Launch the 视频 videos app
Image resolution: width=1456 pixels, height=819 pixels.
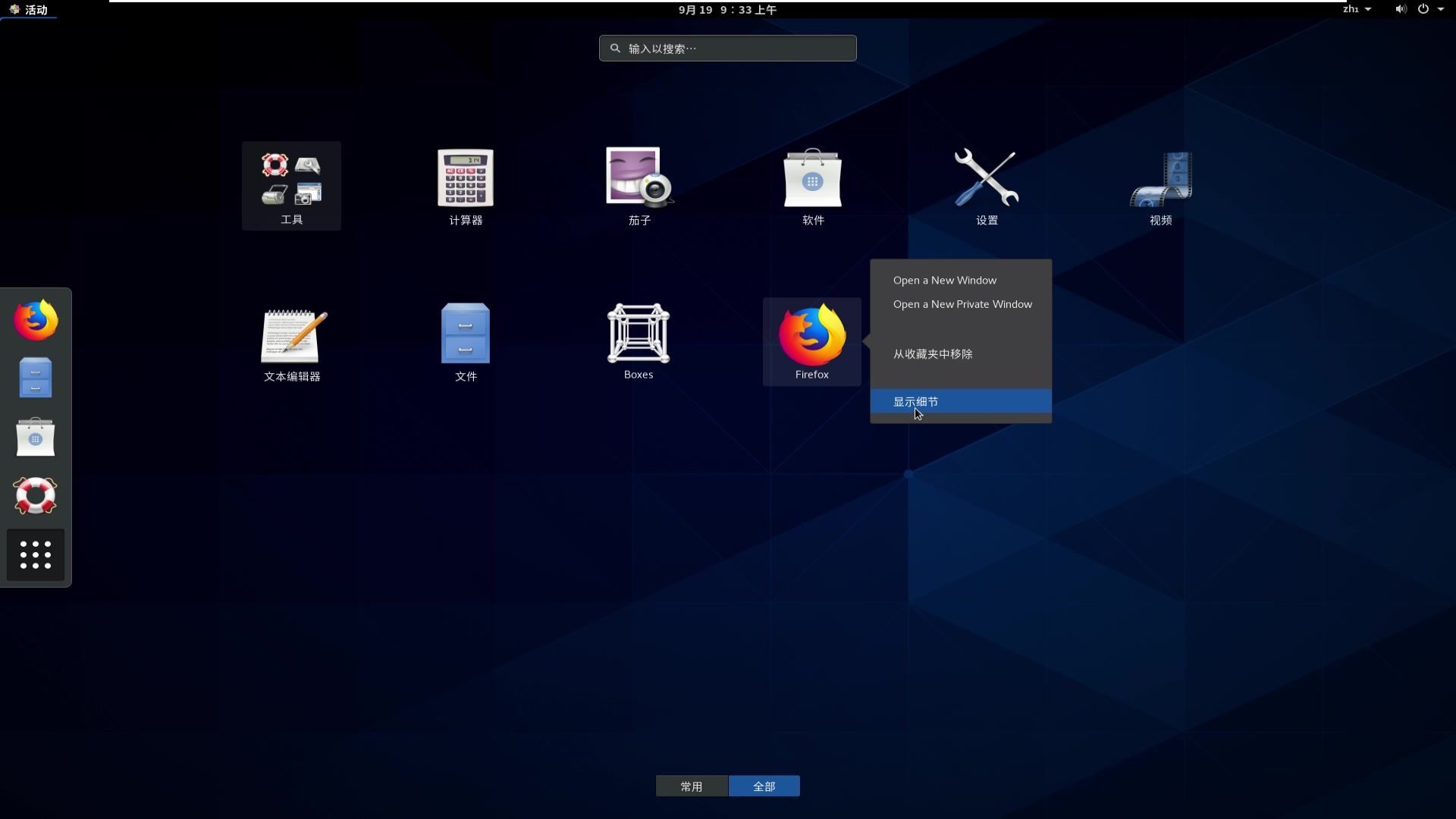tap(1160, 186)
